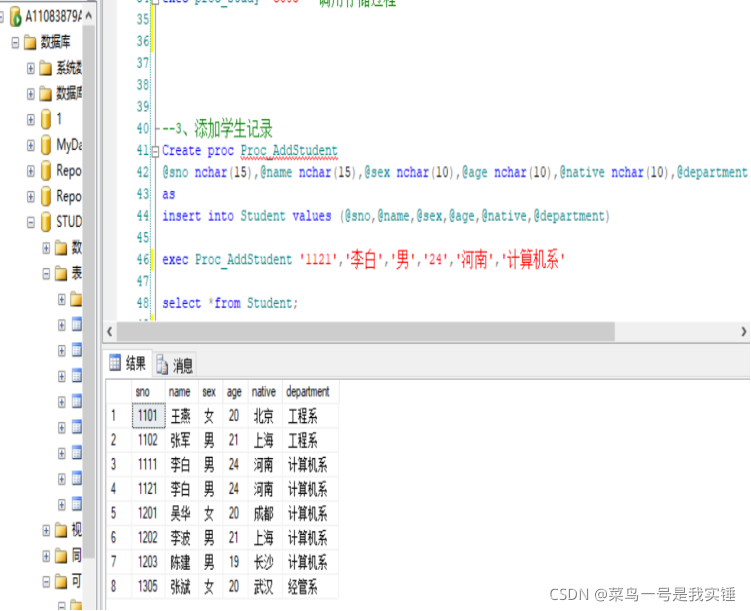This screenshot has height=611, width=751.
Task: Select the cell 长沙
Action: [x=265, y=562]
